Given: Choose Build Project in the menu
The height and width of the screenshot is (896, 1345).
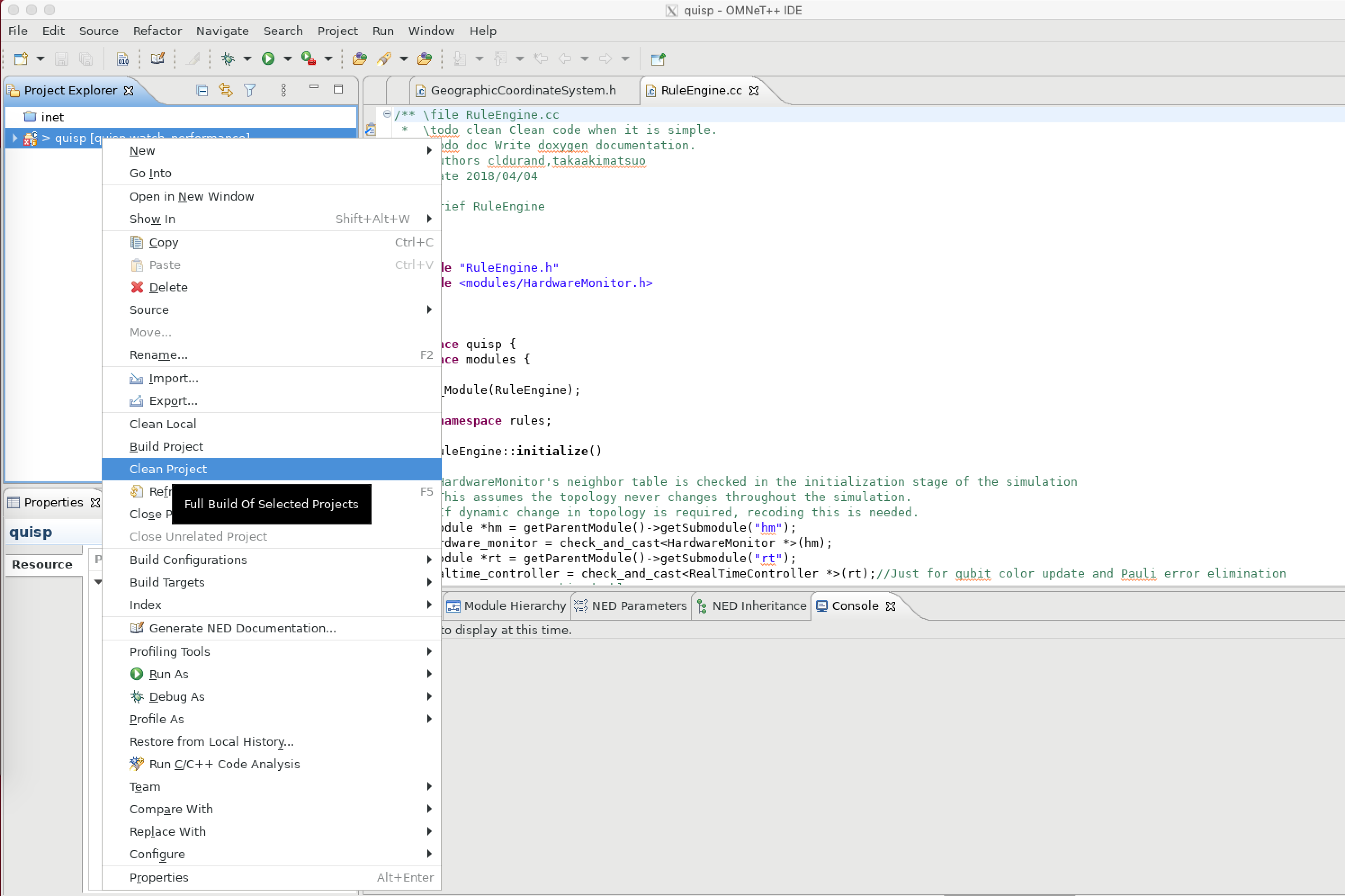Looking at the screenshot, I should [x=166, y=446].
